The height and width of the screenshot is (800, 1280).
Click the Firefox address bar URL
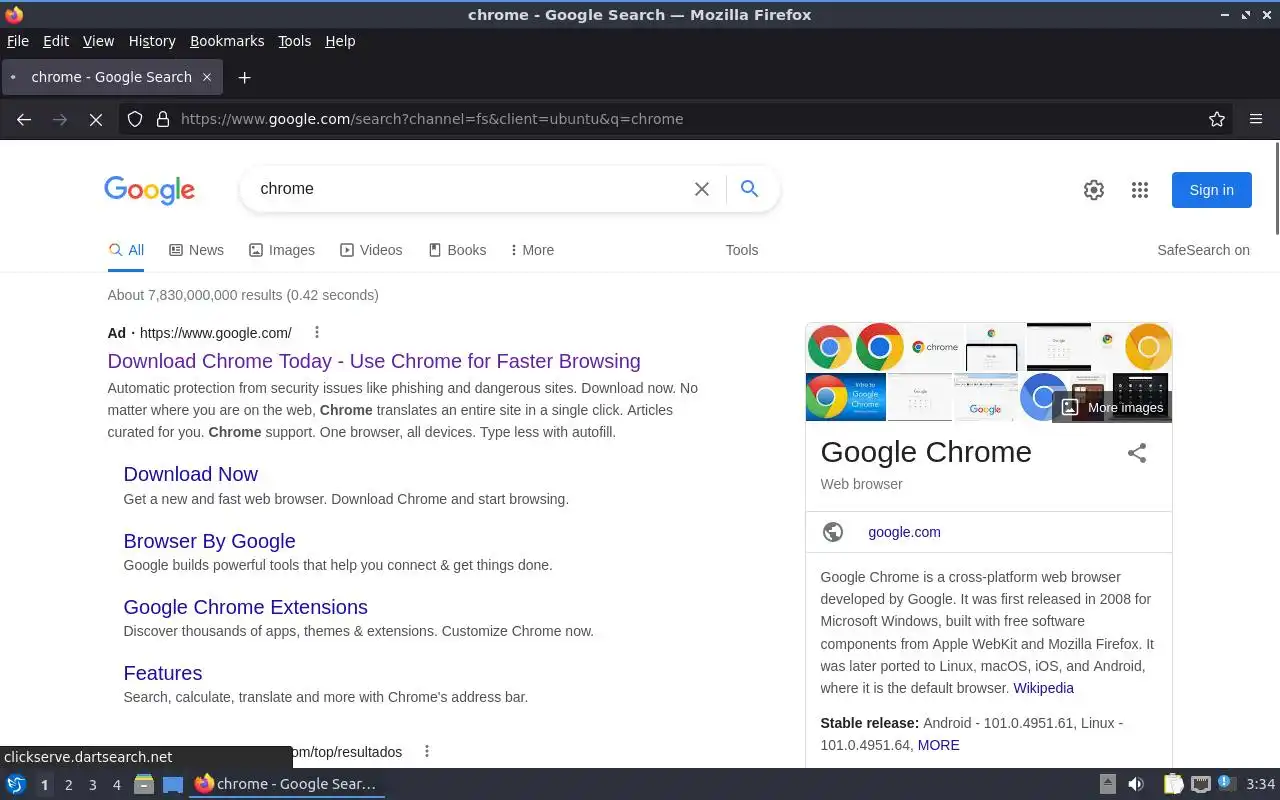point(432,119)
